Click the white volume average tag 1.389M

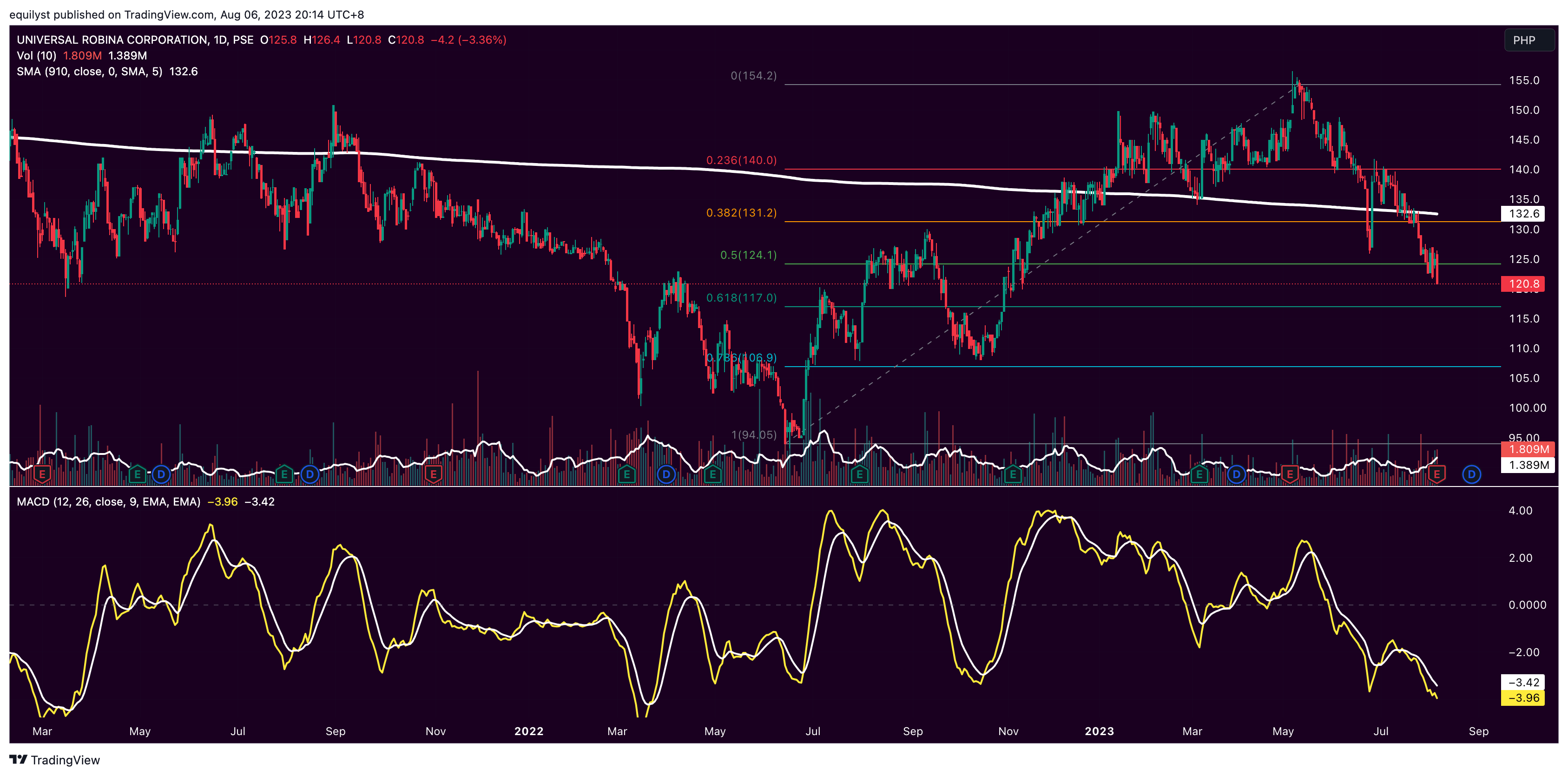[1527, 465]
